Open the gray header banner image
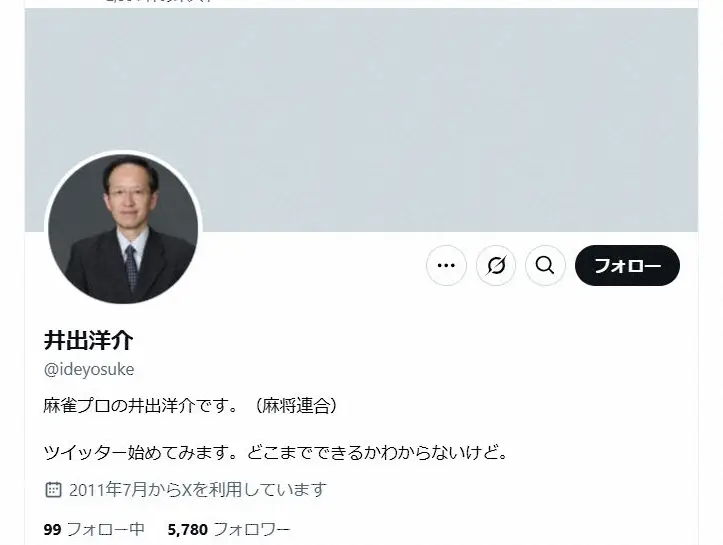Image resolution: width=723 pixels, height=545 pixels. coord(362,120)
